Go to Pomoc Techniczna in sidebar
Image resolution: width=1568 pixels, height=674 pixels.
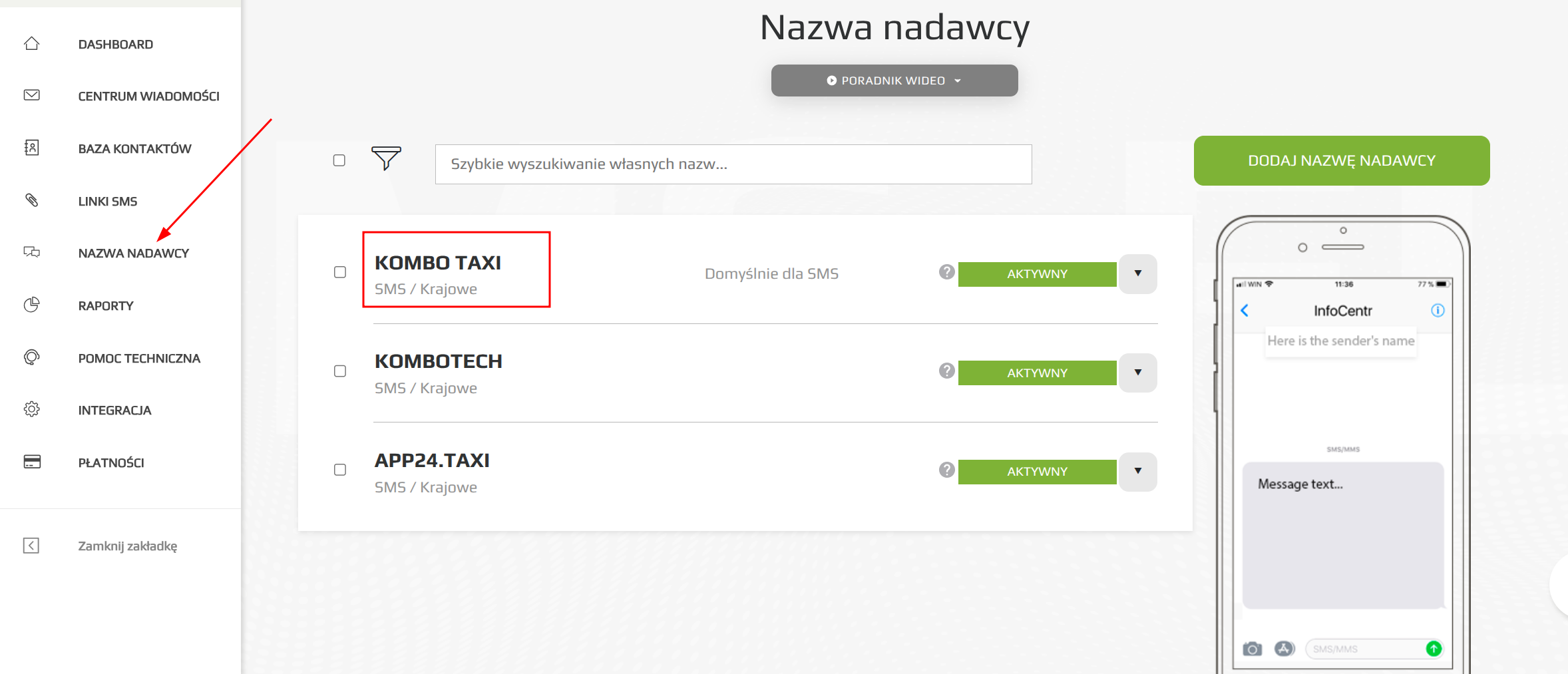point(139,359)
